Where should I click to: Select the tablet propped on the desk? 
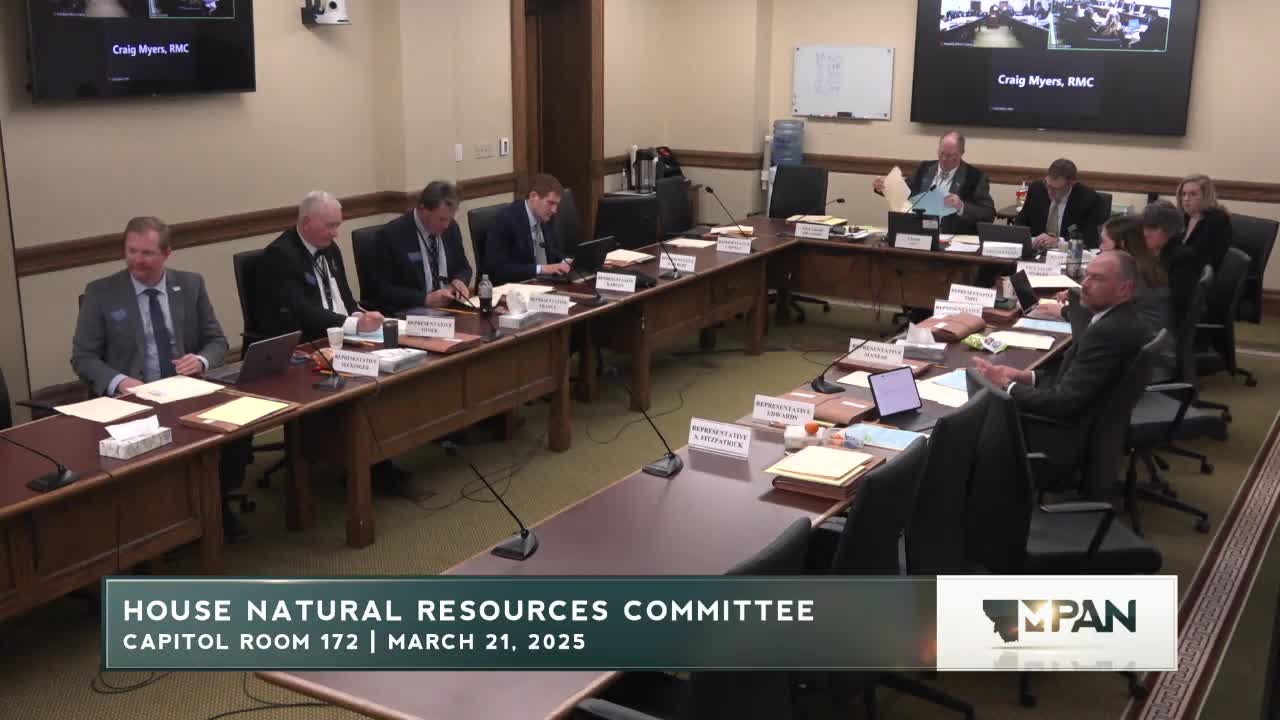click(x=896, y=392)
